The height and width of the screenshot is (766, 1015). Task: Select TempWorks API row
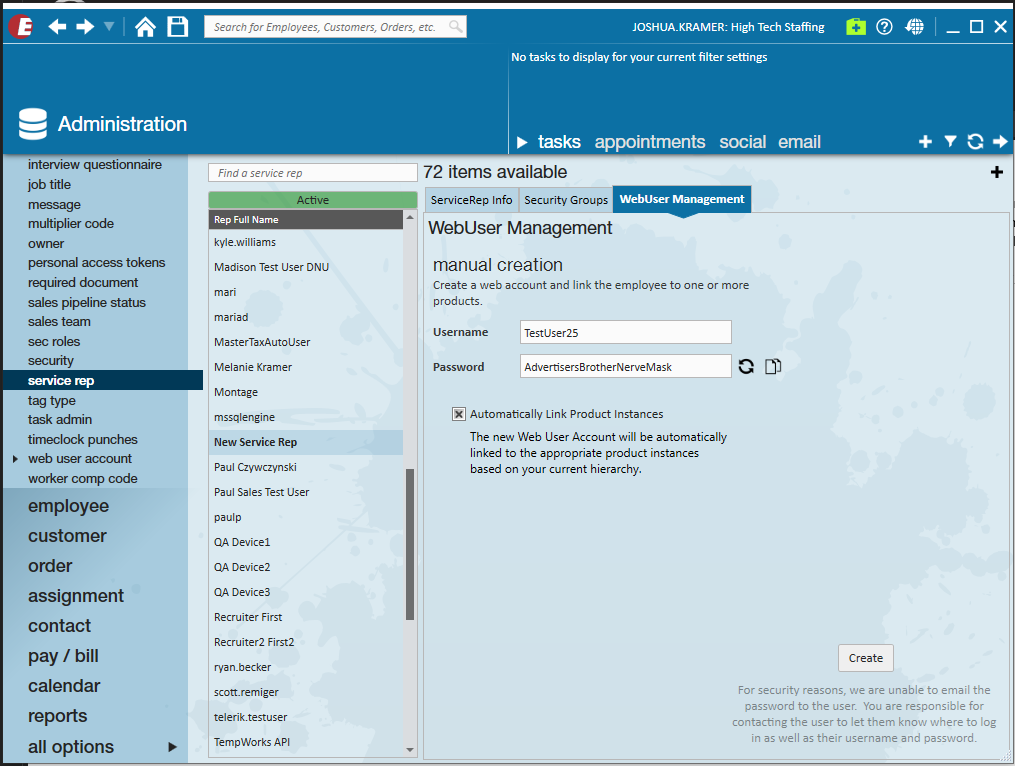(x=306, y=742)
